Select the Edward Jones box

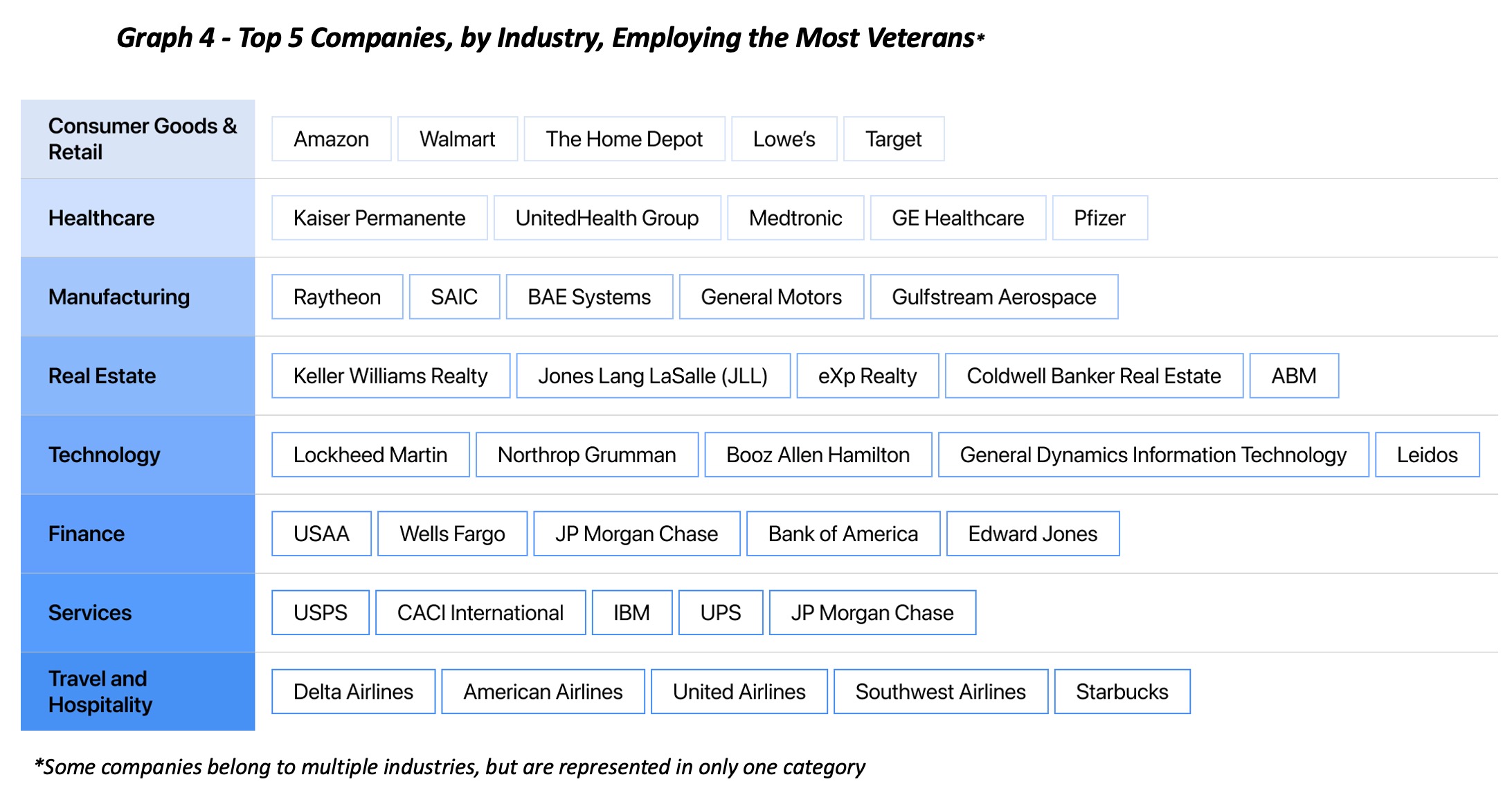1032,533
